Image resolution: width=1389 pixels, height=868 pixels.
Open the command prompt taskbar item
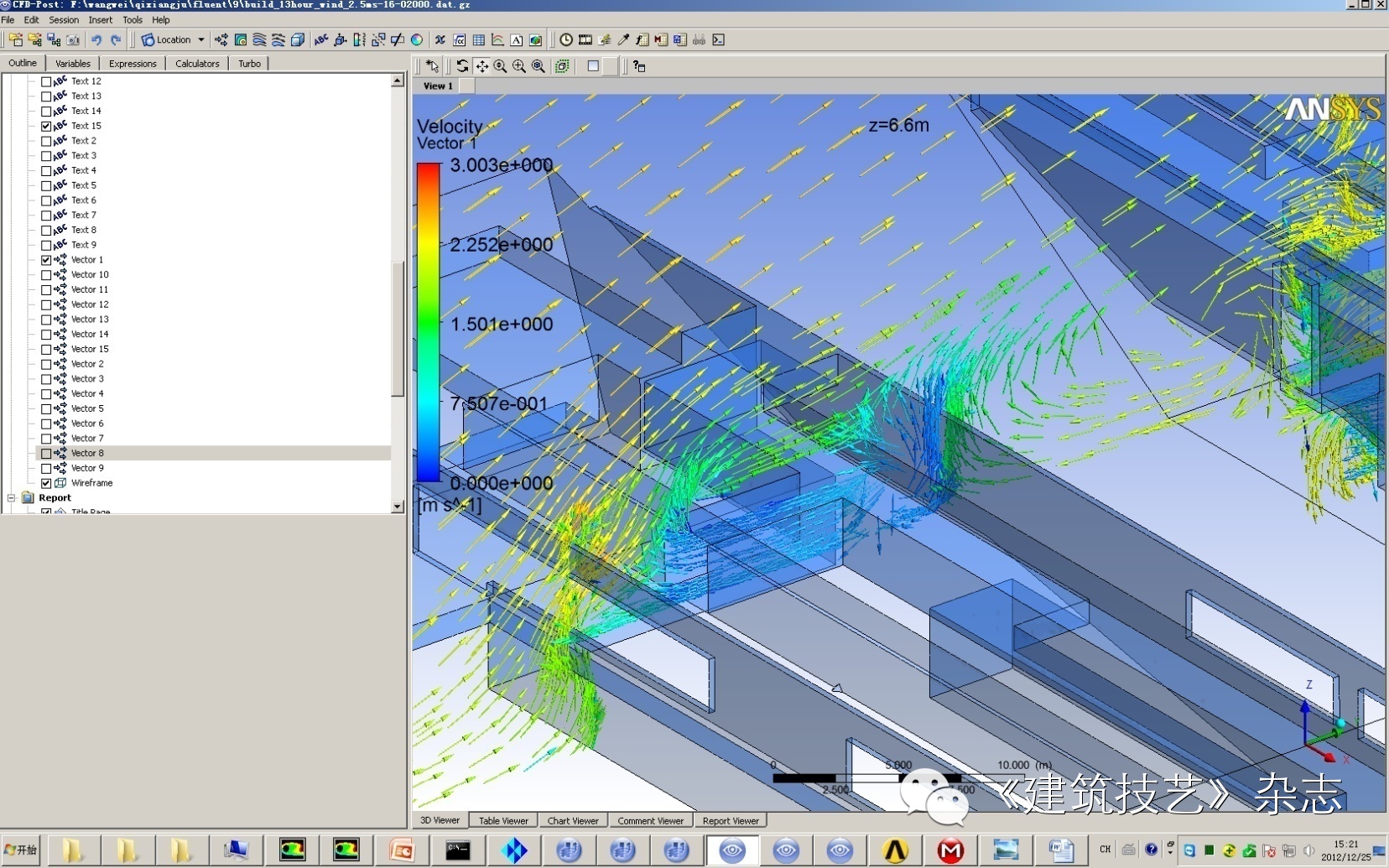click(457, 850)
